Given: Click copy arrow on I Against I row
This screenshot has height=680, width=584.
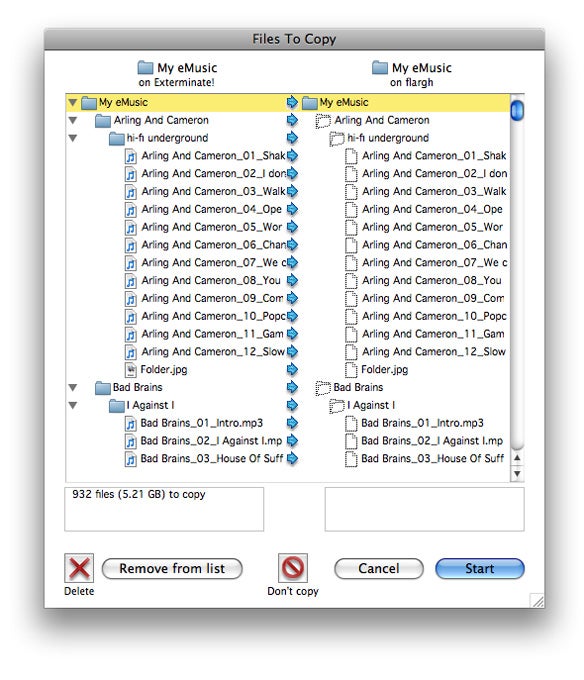Looking at the screenshot, I should click(x=293, y=405).
